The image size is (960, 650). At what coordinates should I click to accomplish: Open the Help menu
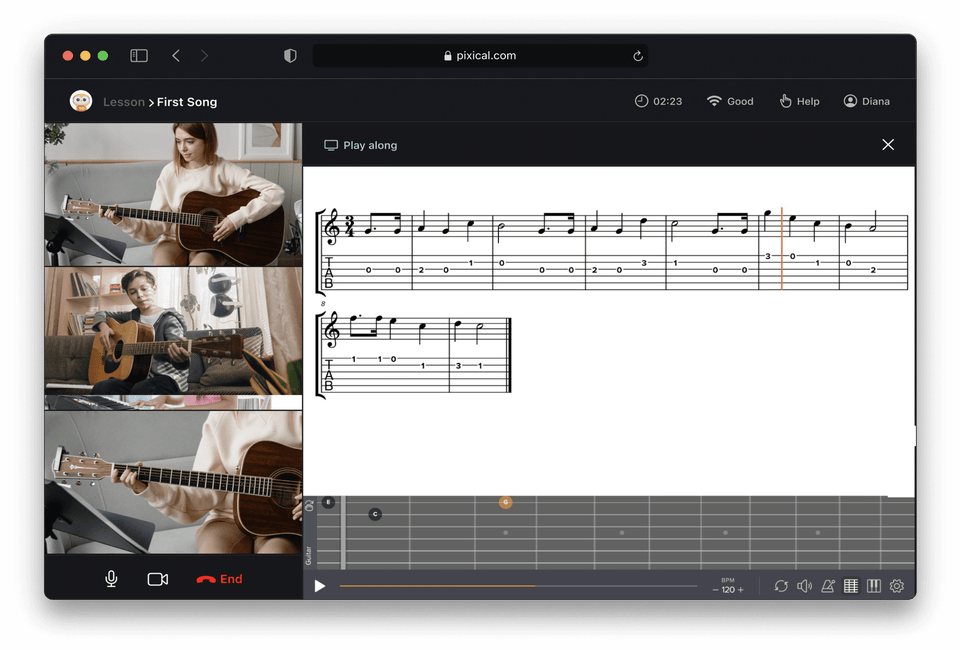(x=799, y=101)
